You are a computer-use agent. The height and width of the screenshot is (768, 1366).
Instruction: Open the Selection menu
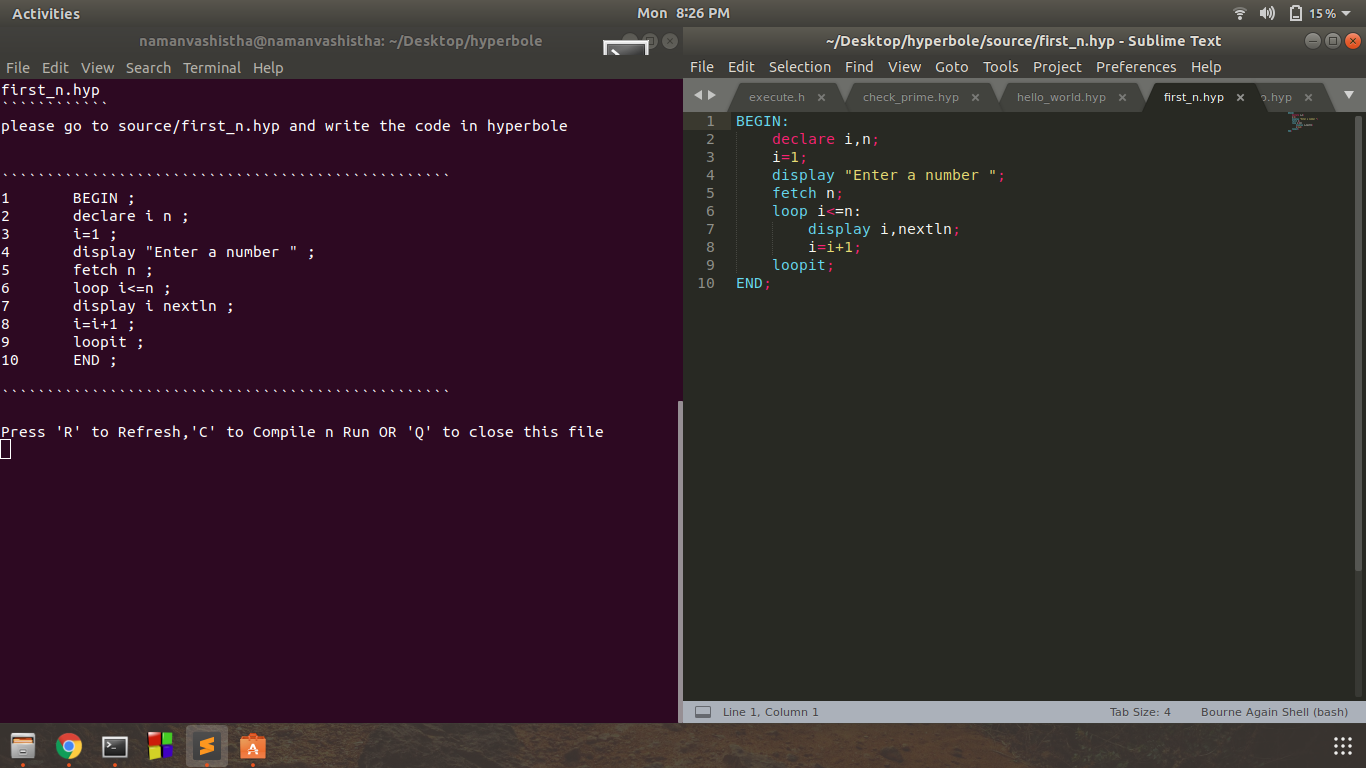[799, 67]
